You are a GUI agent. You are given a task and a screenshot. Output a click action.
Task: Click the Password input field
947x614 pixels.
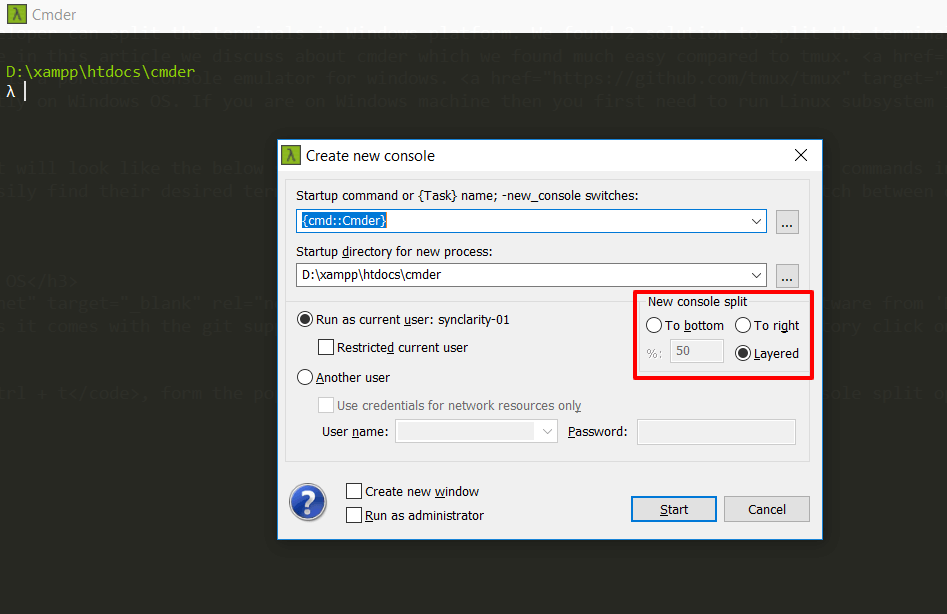(716, 432)
